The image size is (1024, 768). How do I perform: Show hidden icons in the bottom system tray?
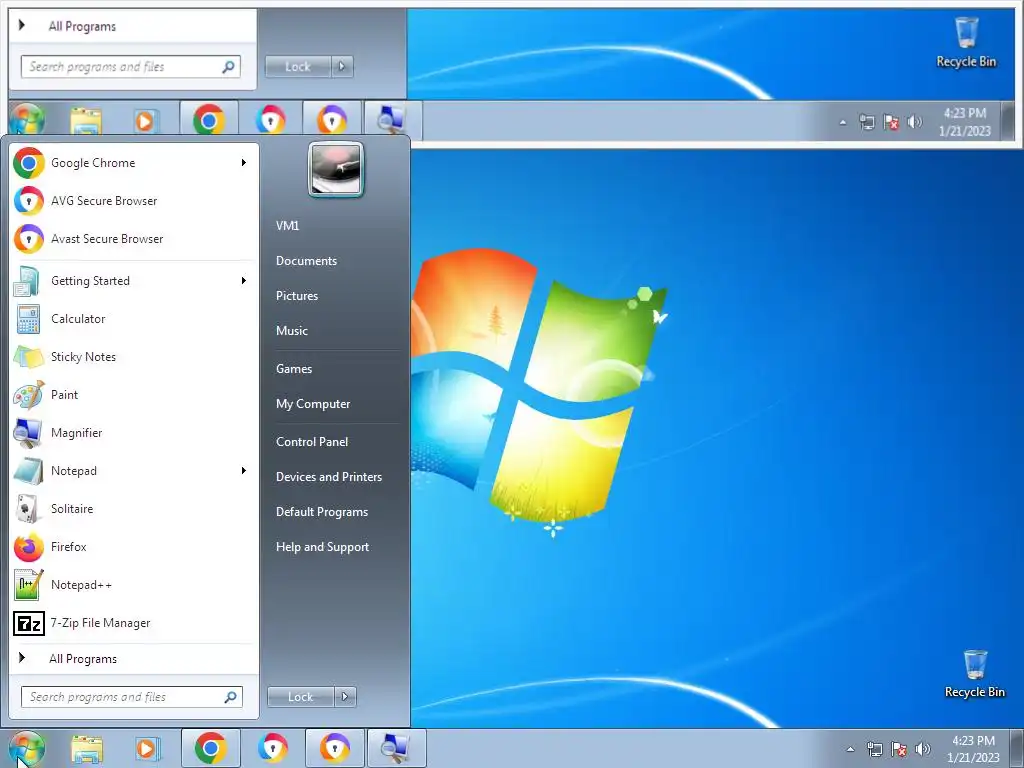[x=850, y=749]
